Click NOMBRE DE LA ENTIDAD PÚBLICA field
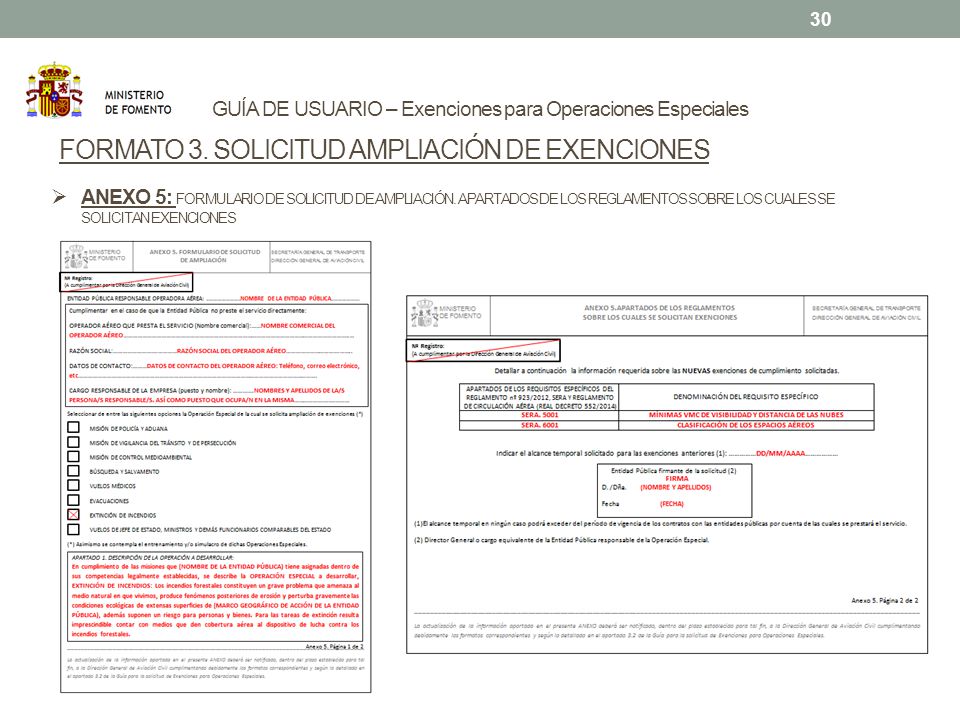This screenshot has height=720, width=960. [285, 298]
